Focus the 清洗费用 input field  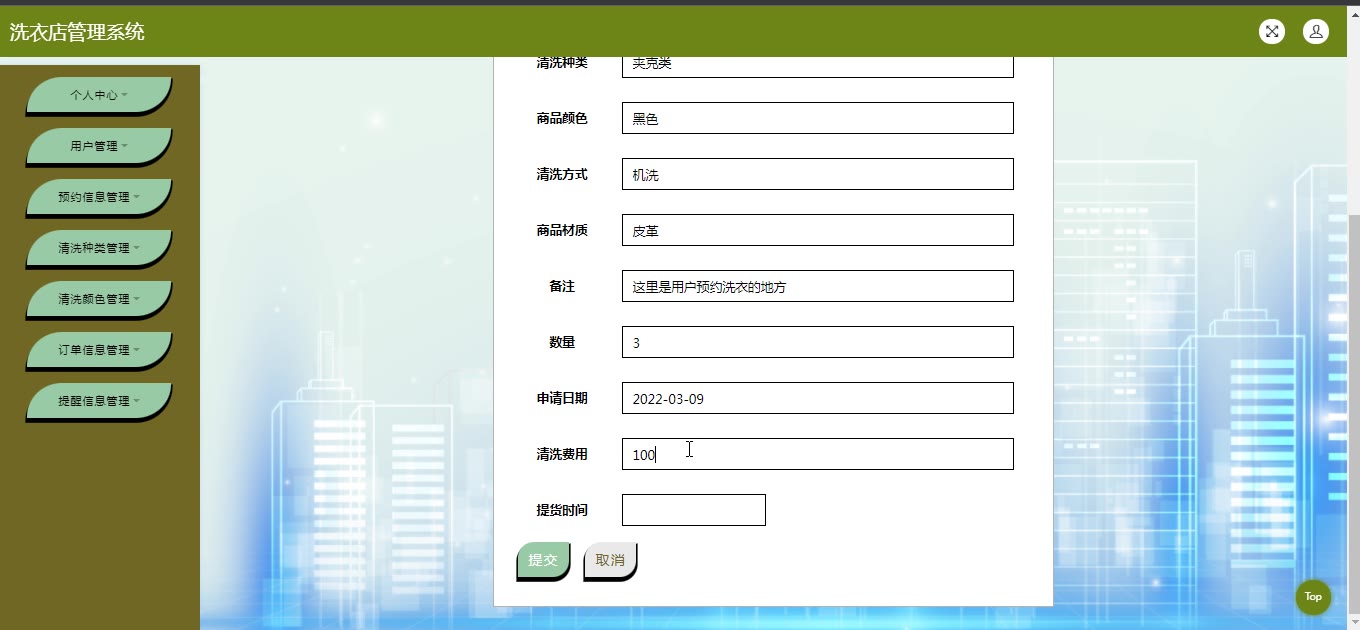pyautogui.click(x=818, y=454)
